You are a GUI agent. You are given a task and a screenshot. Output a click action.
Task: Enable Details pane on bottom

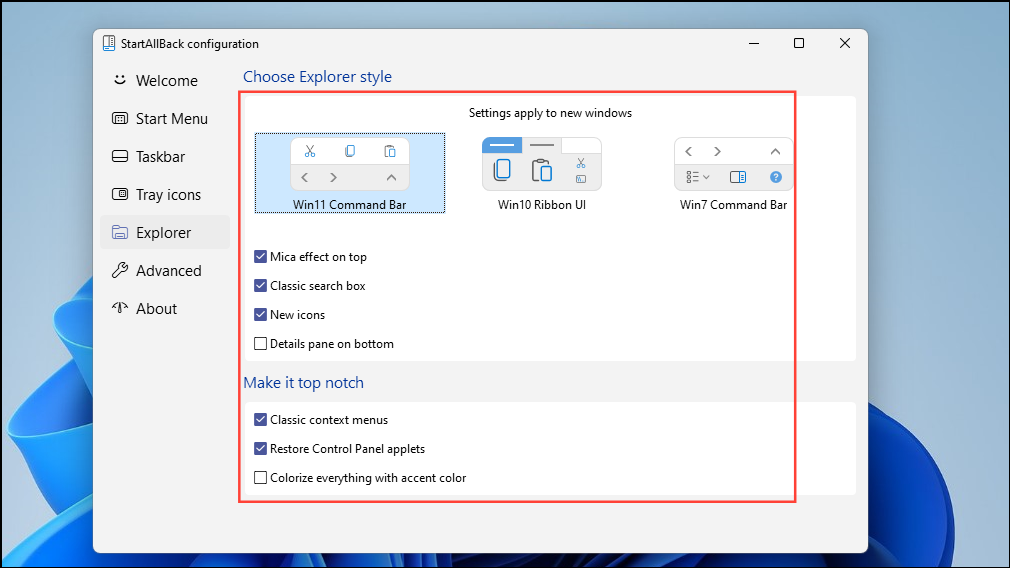tap(260, 343)
